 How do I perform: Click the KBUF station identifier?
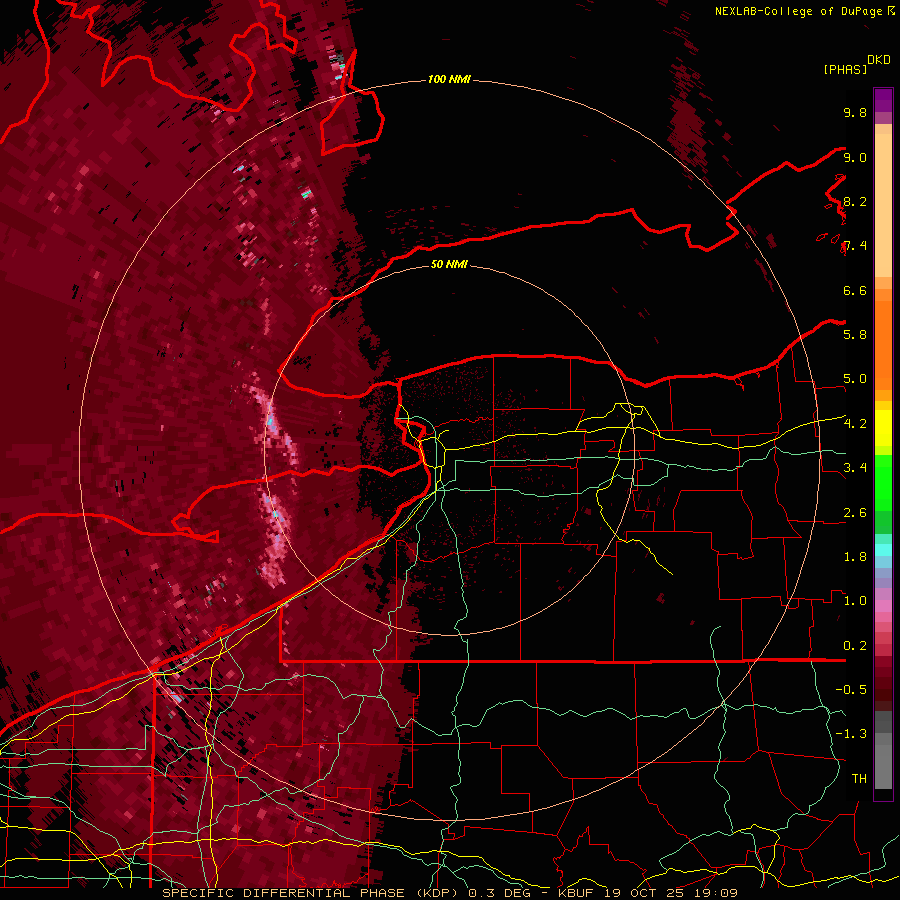click(x=576, y=893)
